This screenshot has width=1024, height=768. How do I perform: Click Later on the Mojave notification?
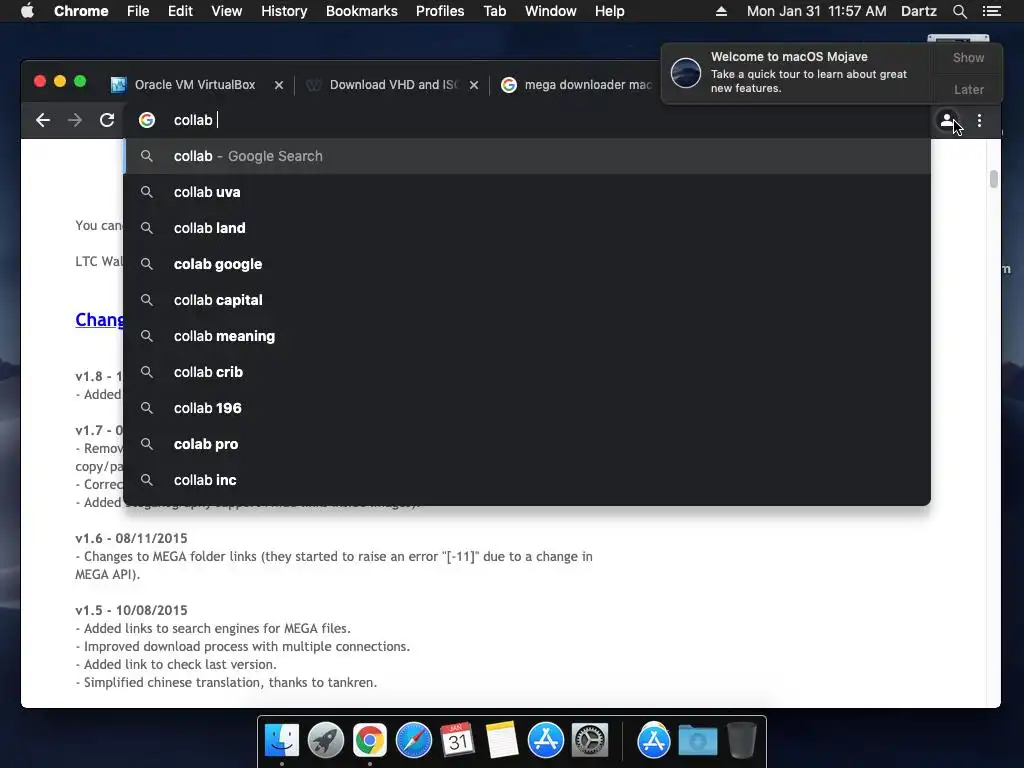tap(968, 89)
